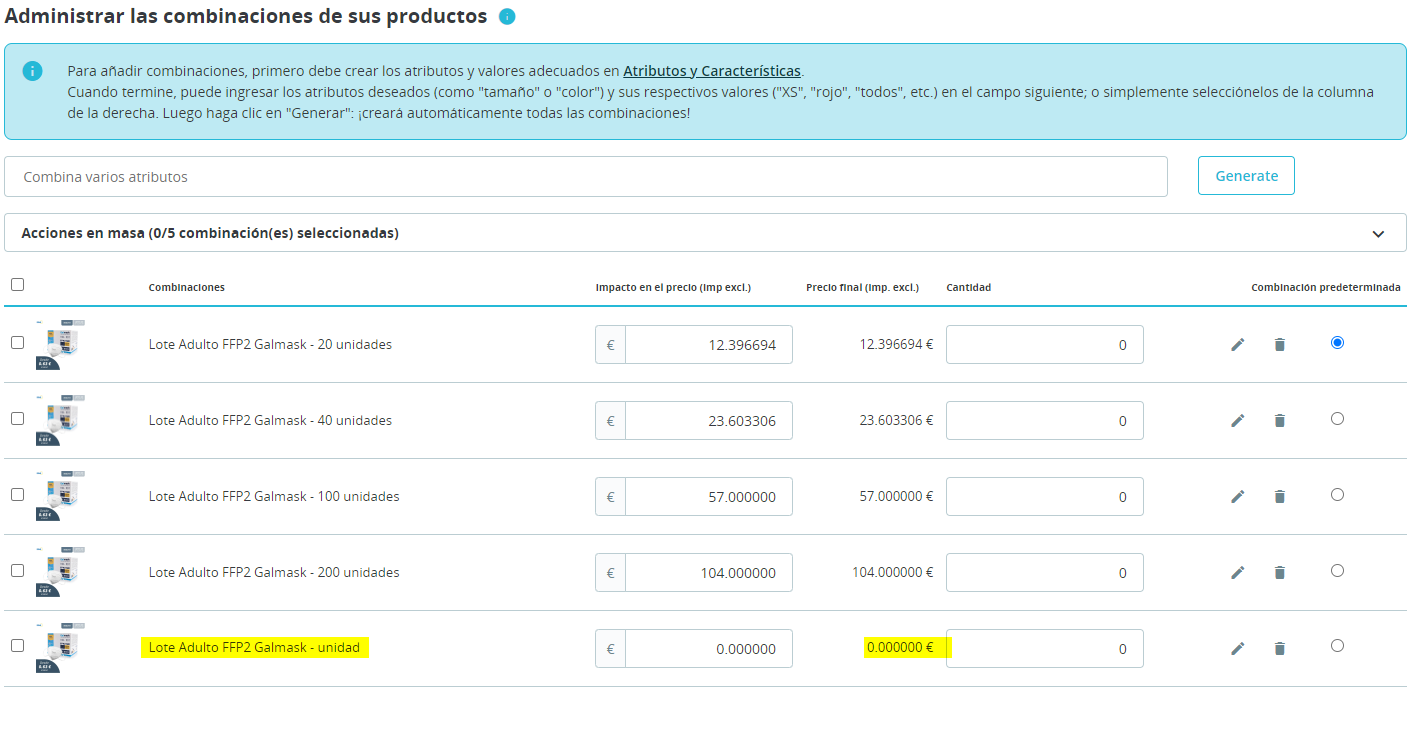The image size is (1422, 740).
Task: Click final price '23.603306 €'
Action: point(896,420)
